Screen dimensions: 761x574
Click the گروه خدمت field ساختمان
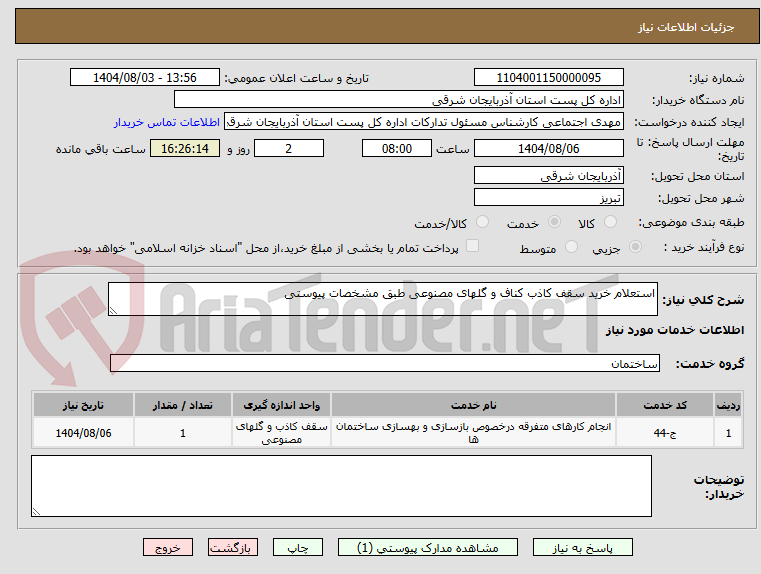pyautogui.click(x=385, y=363)
